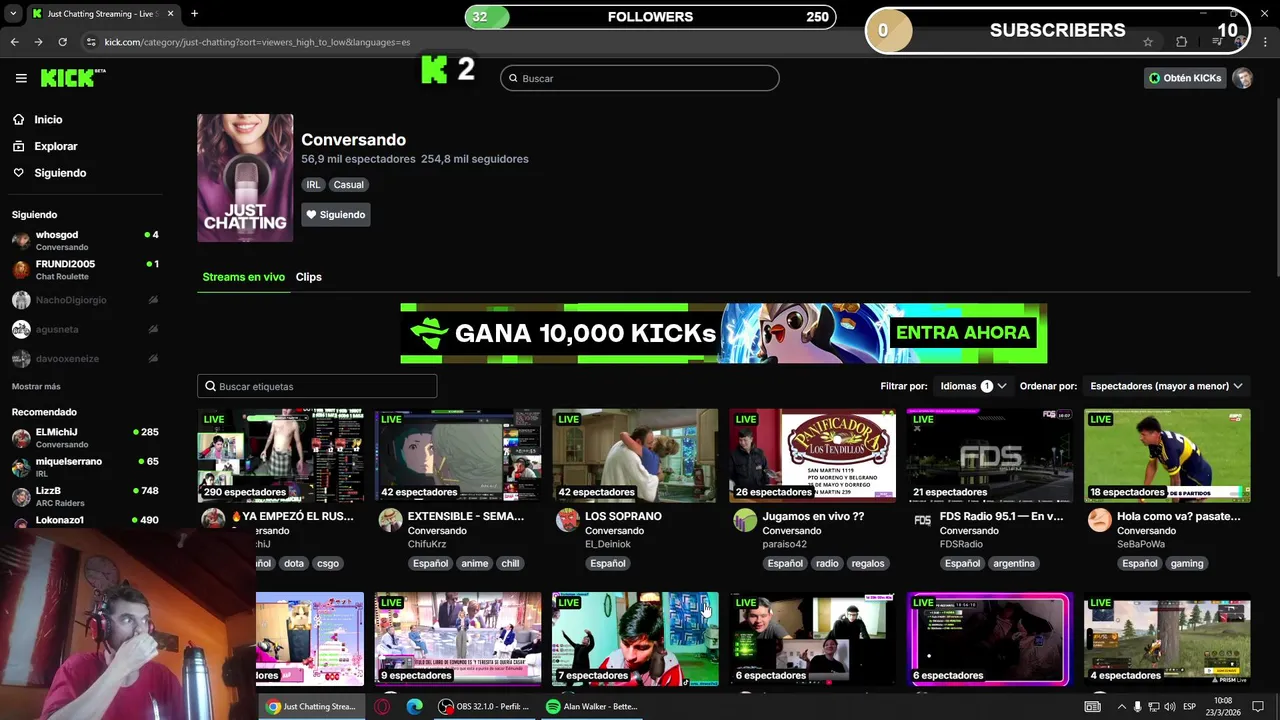Go back in browser

click(14, 42)
